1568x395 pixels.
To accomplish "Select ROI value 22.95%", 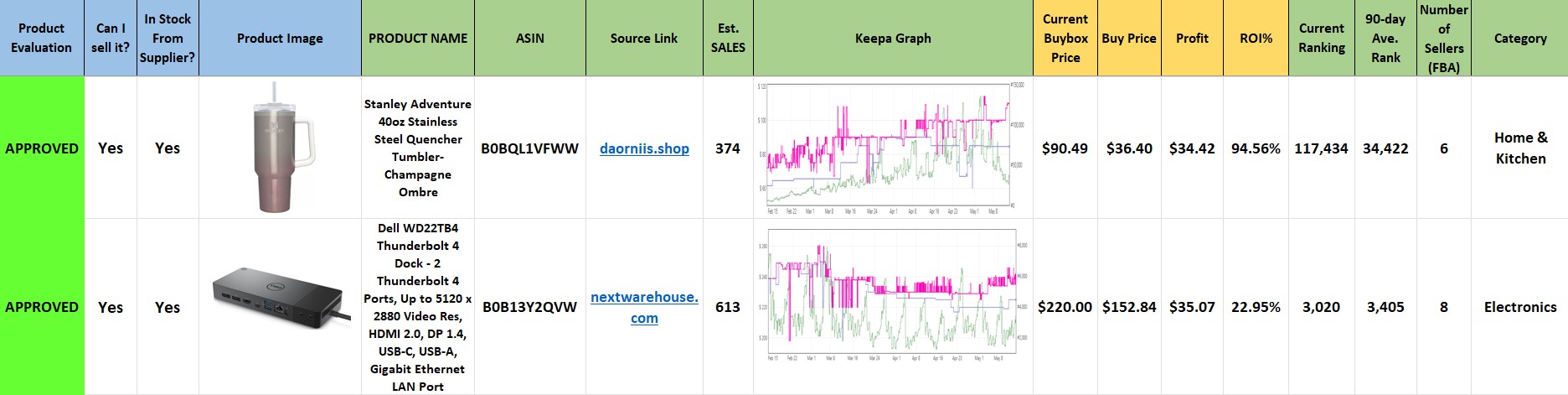I will (1256, 307).
